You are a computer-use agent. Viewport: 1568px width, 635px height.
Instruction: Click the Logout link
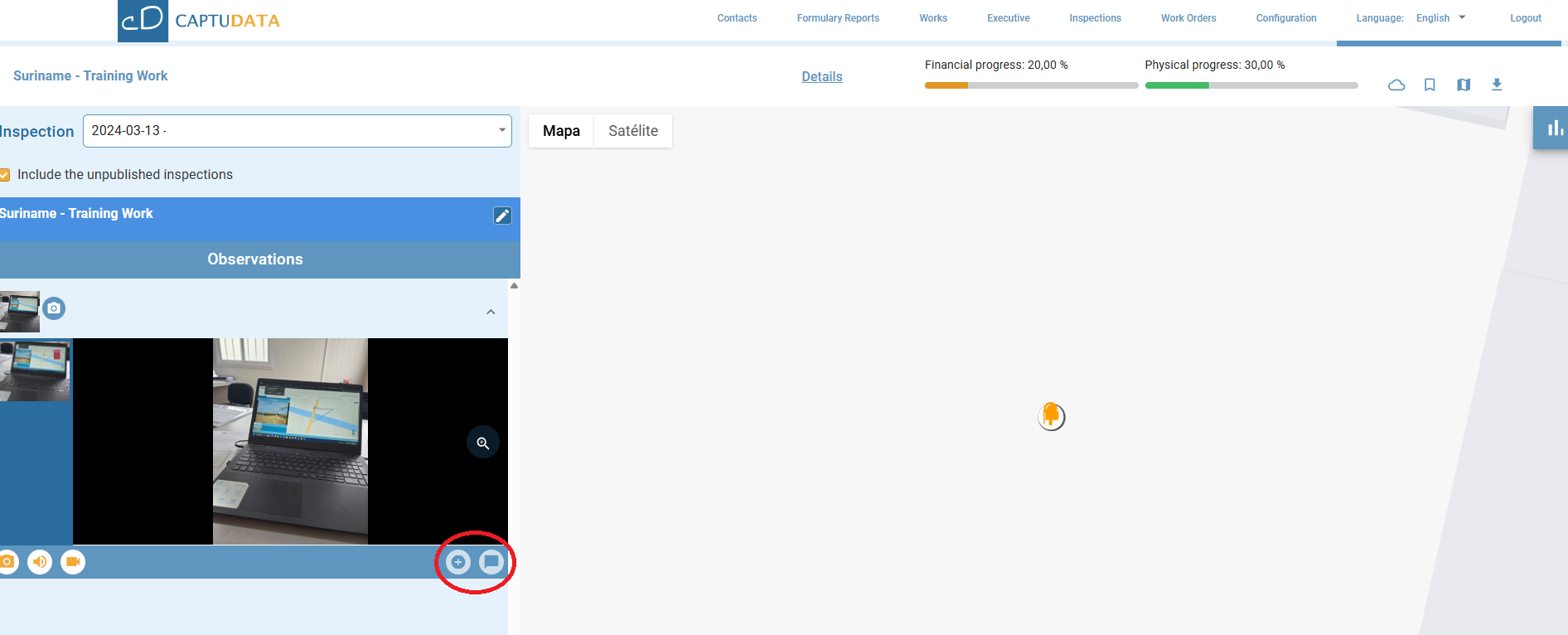pos(1525,18)
